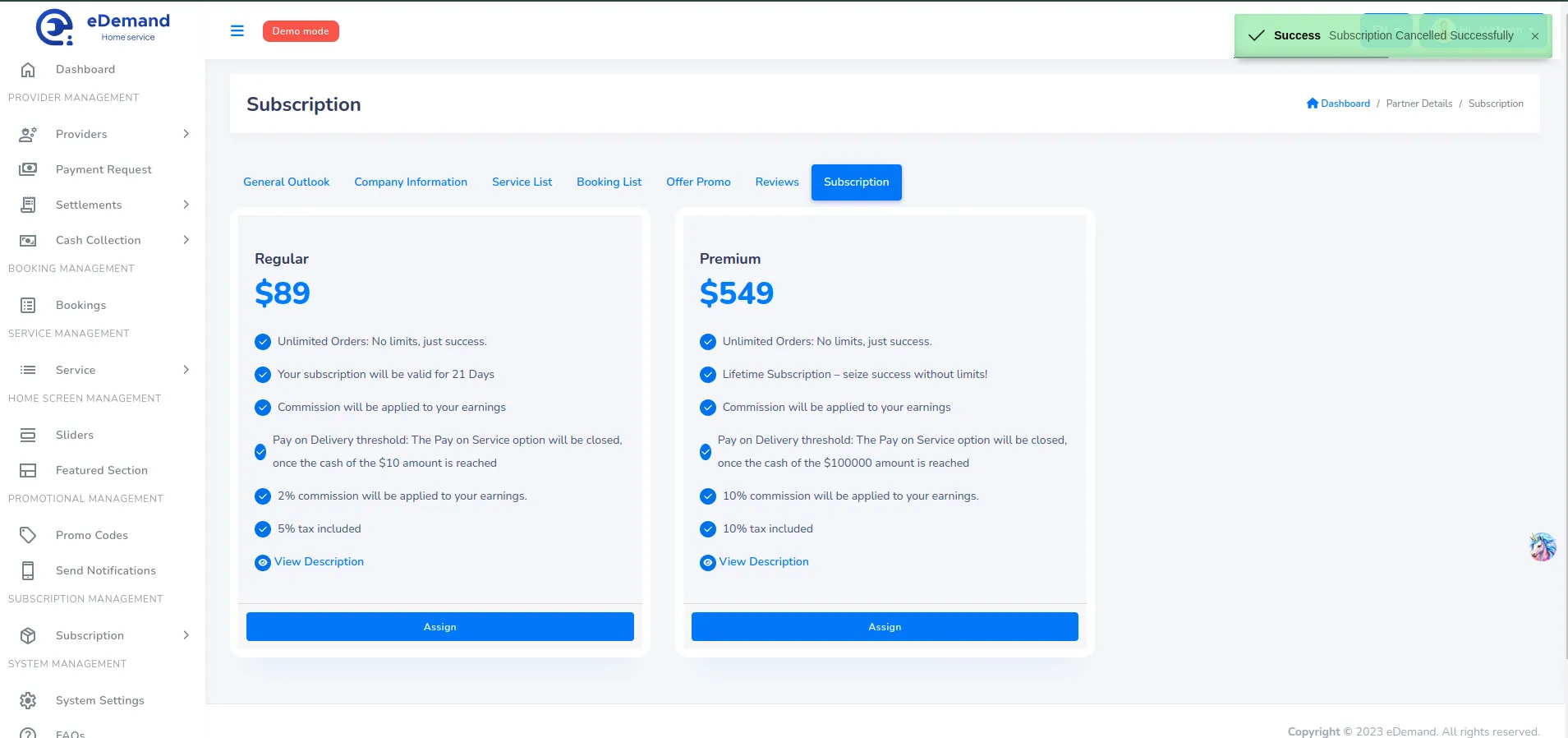Image resolution: width=1568 pixels, height=738 pixels.
Task: Click the Promo Codes tag icon
Action: pyautogui.click(x=28, y=535)
